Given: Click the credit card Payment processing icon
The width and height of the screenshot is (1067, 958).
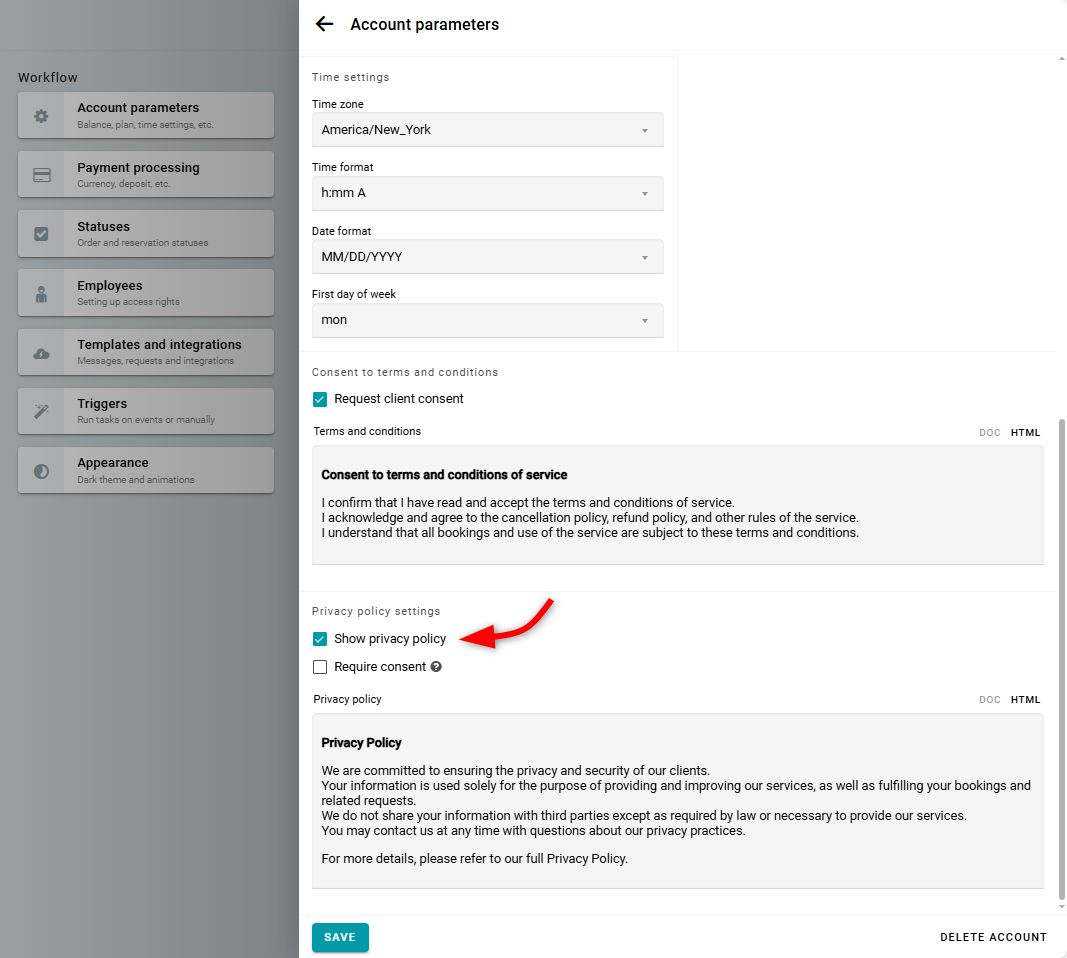Looking at the screenshot, I should 41,175.
